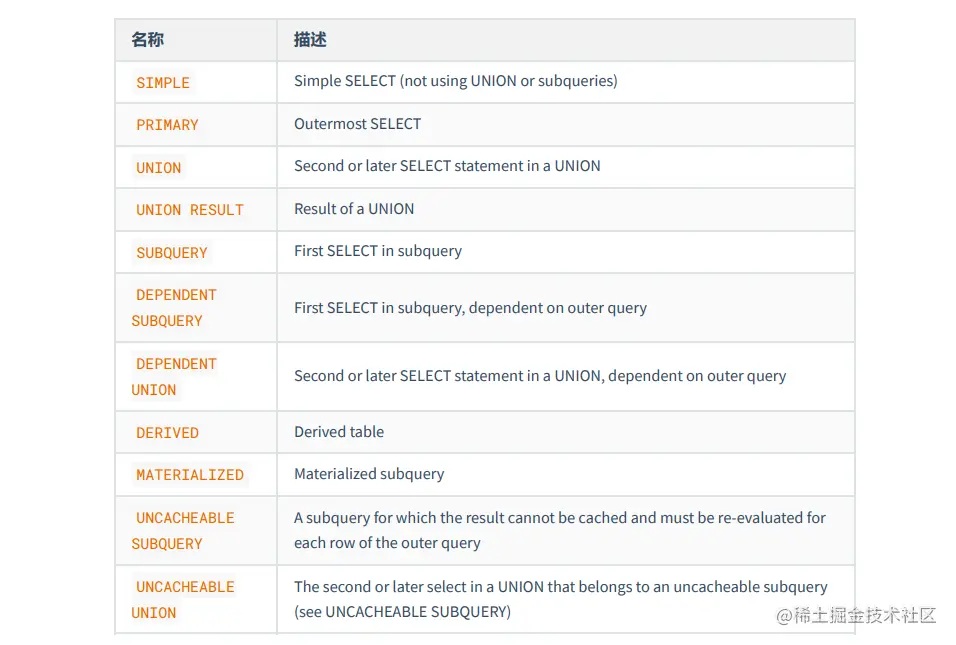Image resolution: width=956 pixels, height=645 pixels.
Task: Click the SIMPLE select type label
Action: (x=163, y=83)
